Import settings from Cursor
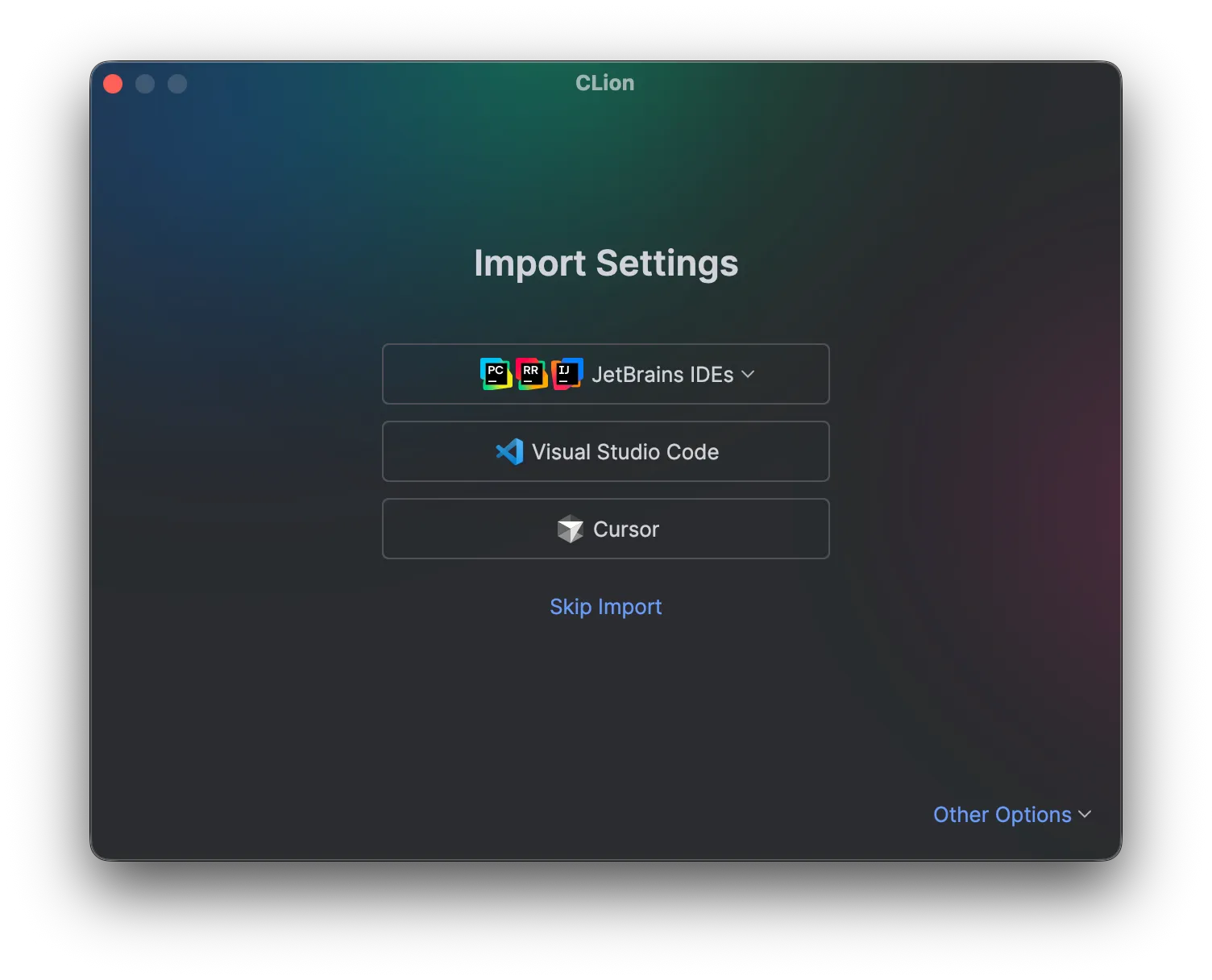1212x980 pixels. [x=606, y=529]
